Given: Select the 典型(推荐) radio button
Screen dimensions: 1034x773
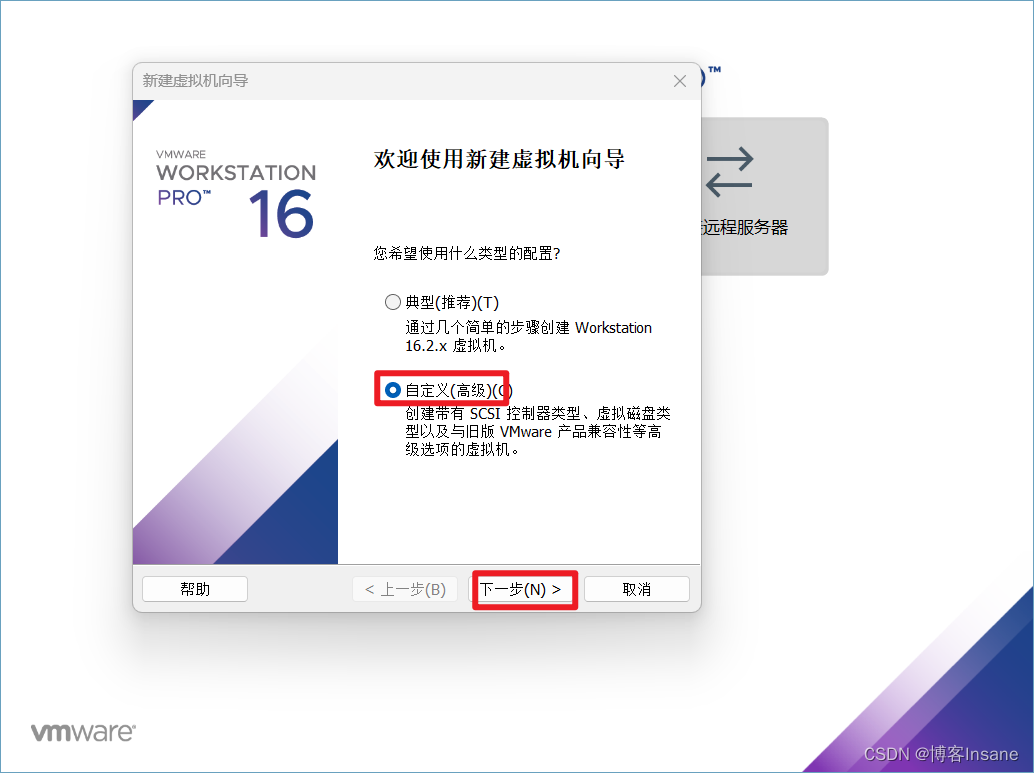Looking at the screenshot, I should [391, 302].
